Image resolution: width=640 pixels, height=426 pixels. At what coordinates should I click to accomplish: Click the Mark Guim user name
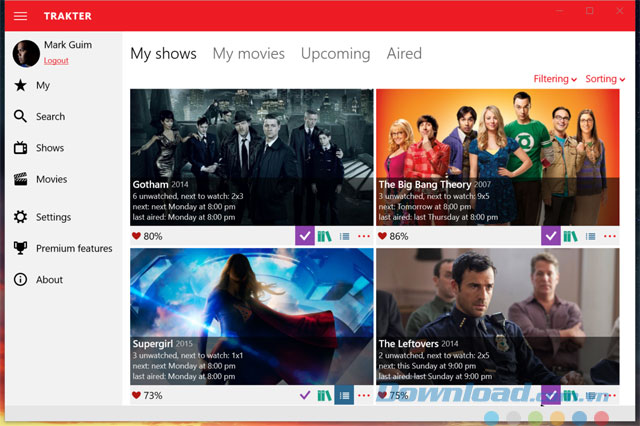[68, 44]
